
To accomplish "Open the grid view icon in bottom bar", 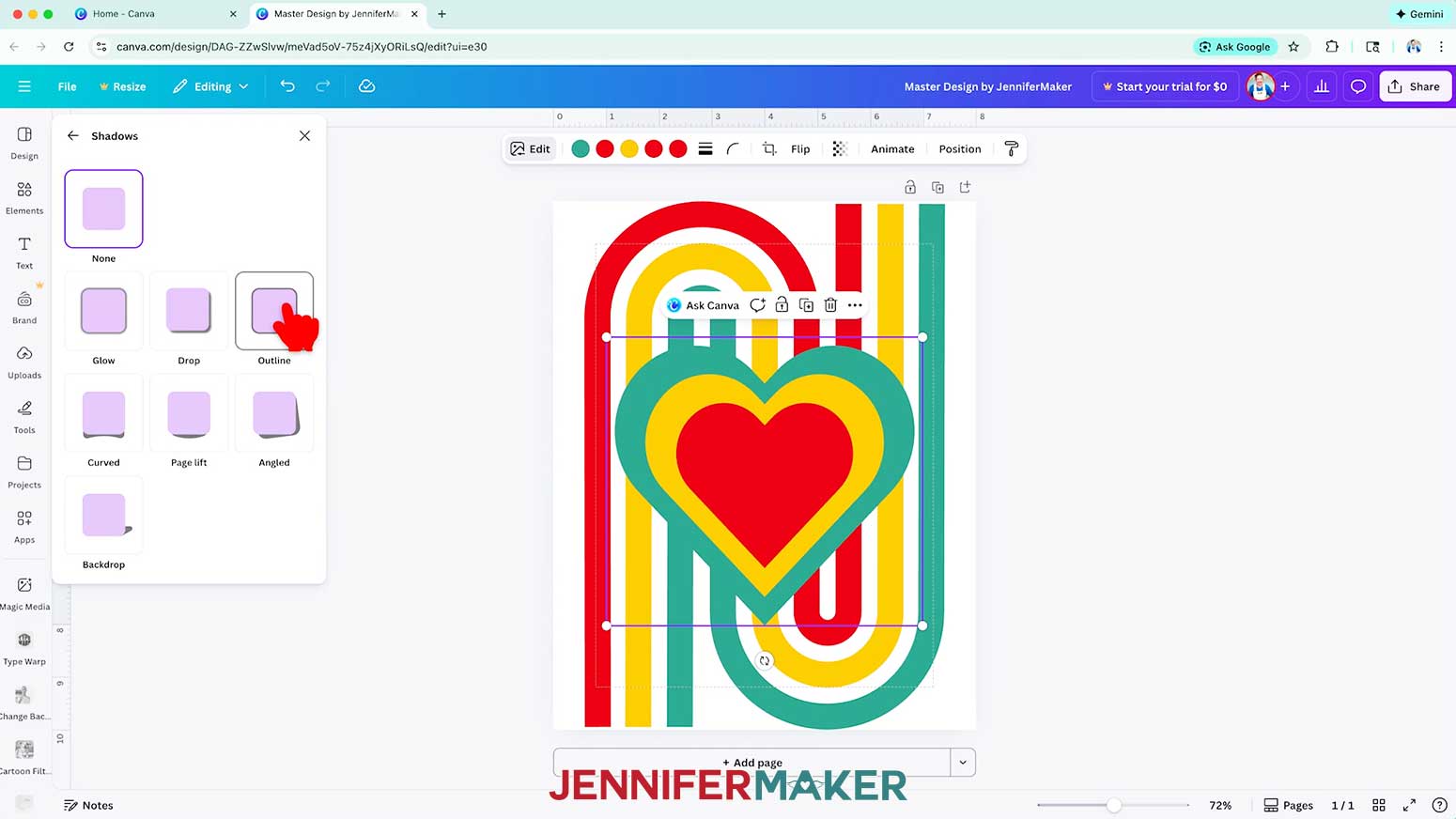I will pyautogui.click(x=1379, y=805).
